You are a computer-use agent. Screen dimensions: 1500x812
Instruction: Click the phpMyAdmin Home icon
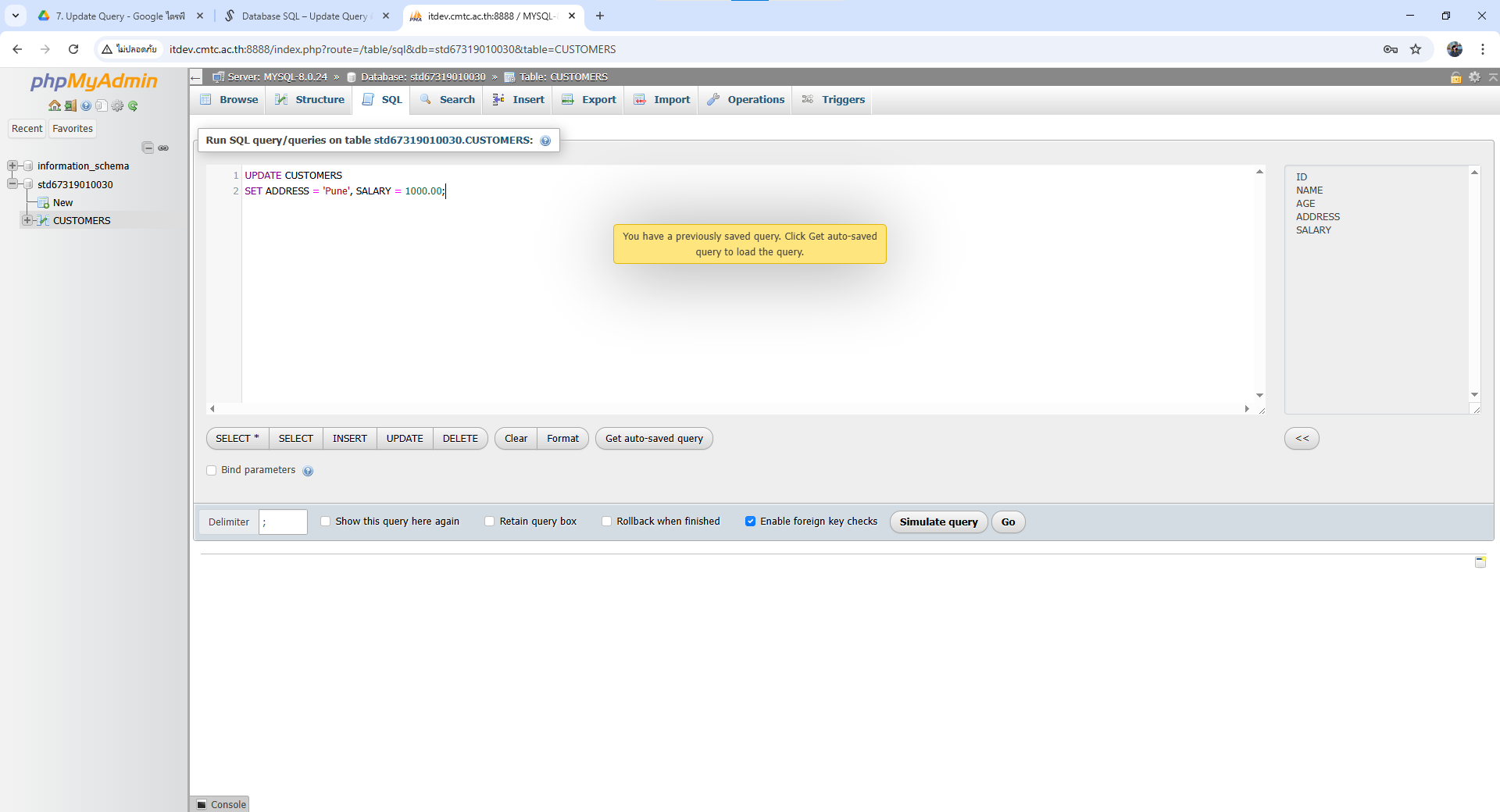click(54, 105)
